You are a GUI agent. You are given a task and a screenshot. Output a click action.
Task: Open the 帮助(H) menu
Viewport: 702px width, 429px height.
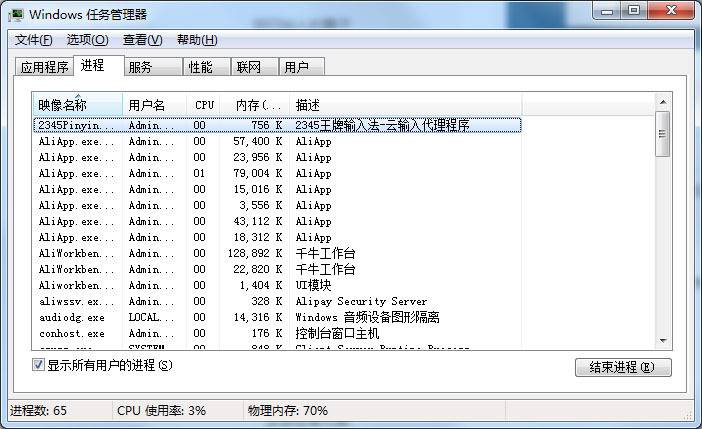click(197, 40)
